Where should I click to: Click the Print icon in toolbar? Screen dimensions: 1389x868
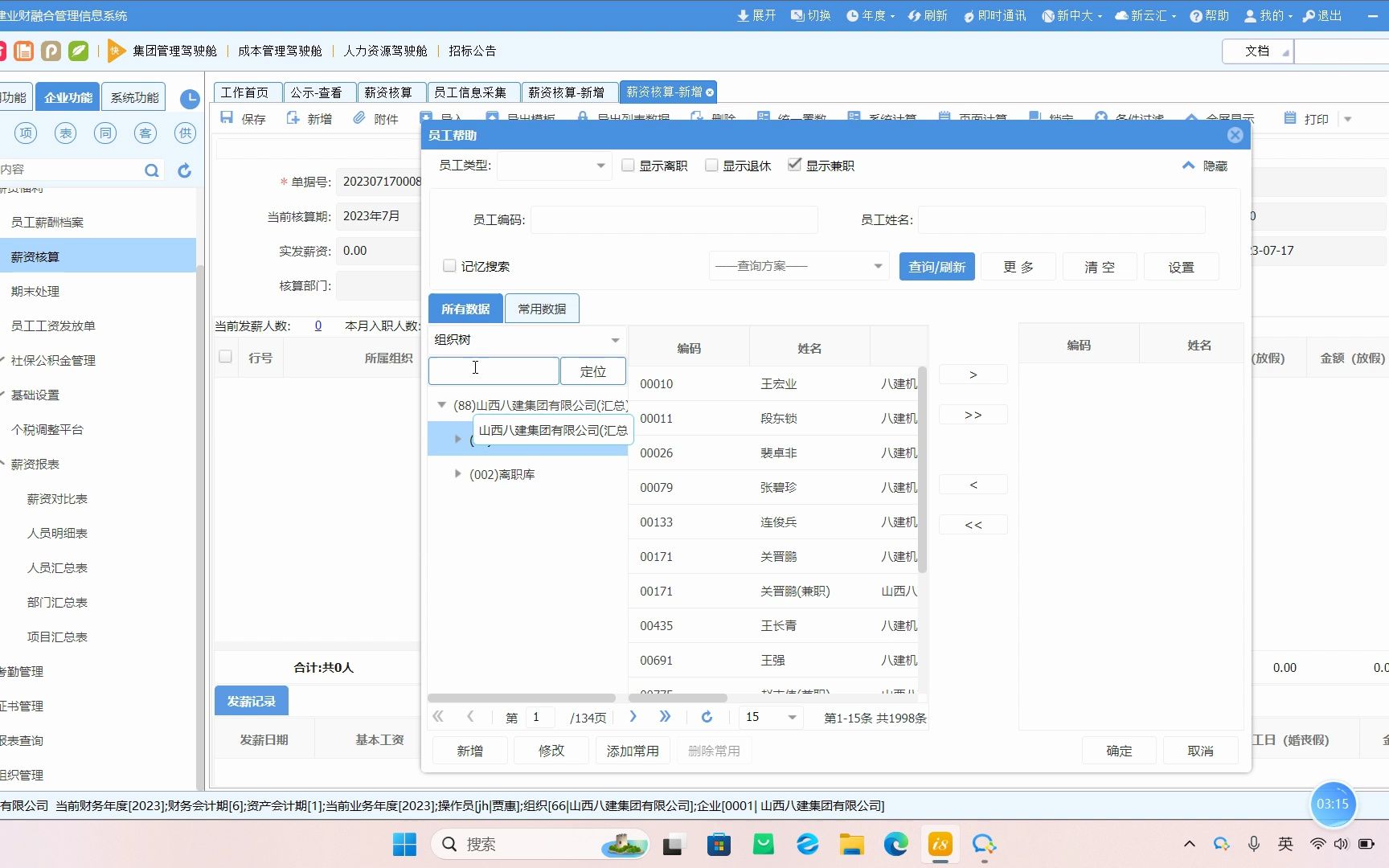[1290, 118]
